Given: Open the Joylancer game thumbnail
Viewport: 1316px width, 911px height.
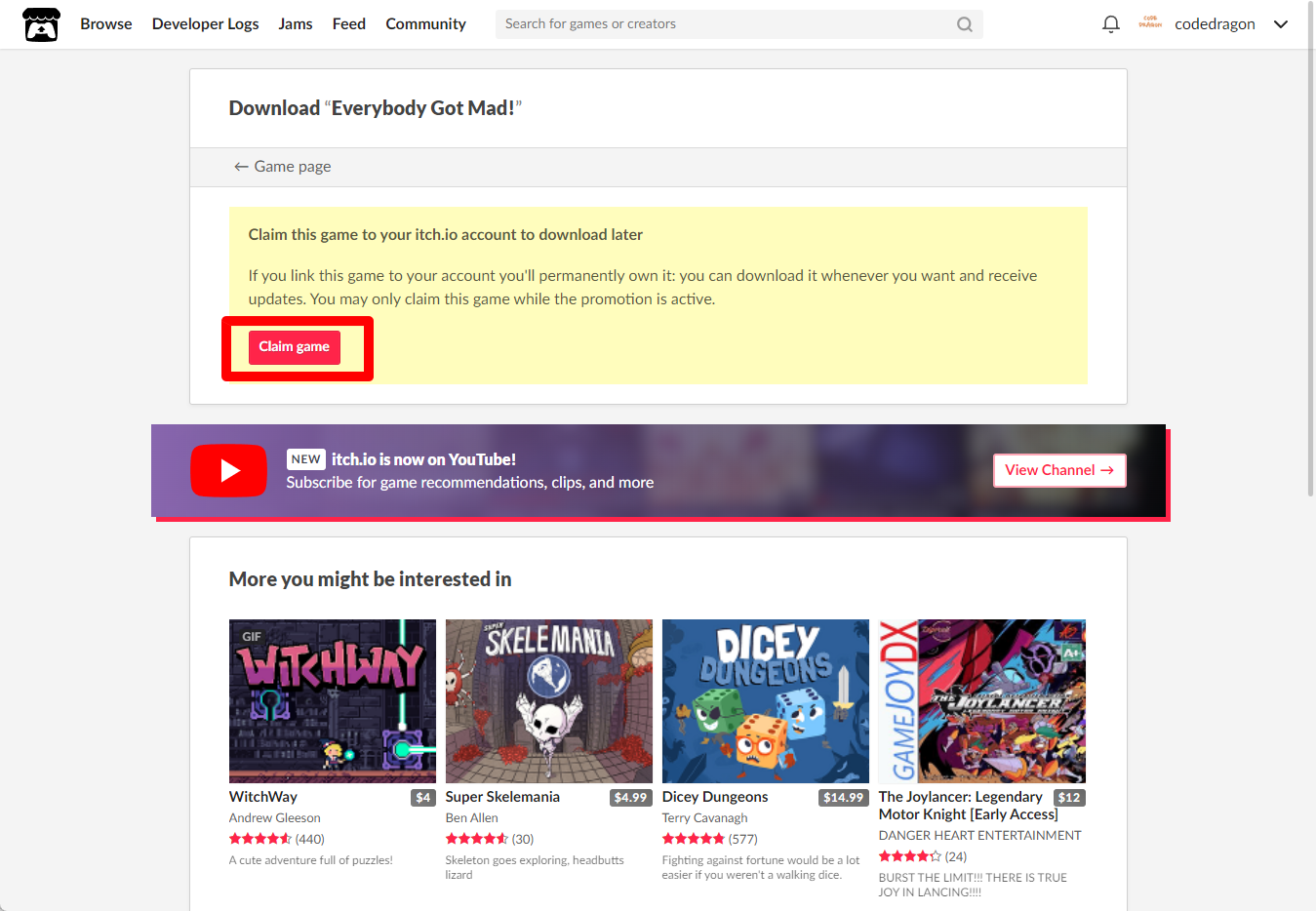Looking at the screenshot, I should tap(982, 701).
